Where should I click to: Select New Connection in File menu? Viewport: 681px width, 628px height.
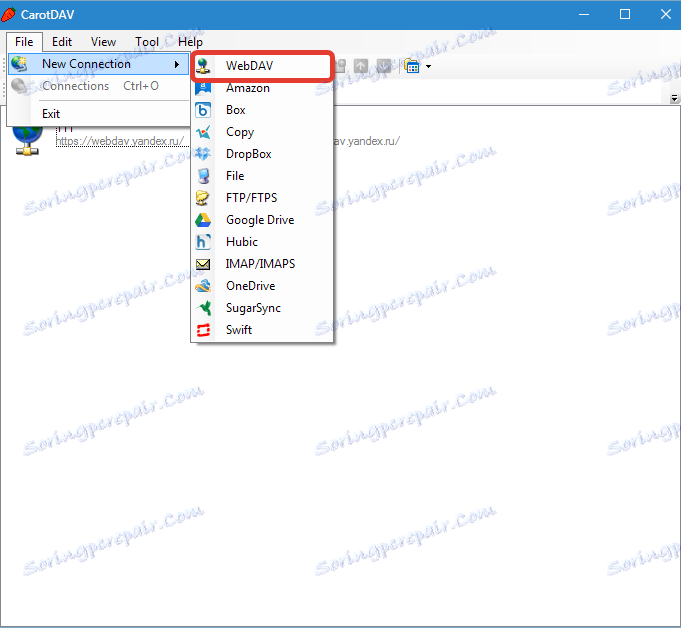click(99, 64)
